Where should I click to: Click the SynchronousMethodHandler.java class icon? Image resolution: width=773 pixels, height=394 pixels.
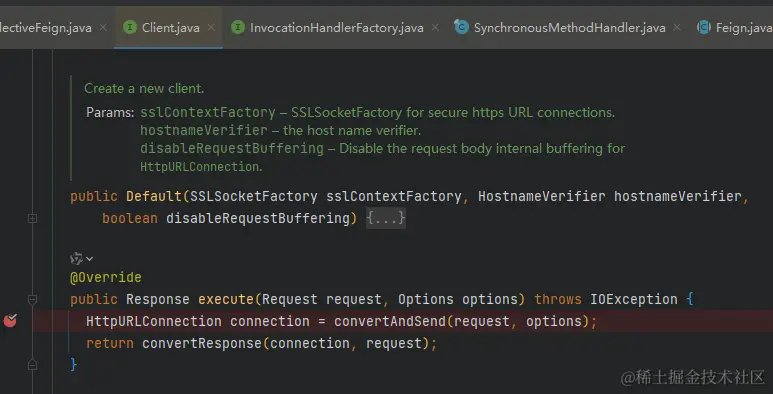tap(461, 27)
